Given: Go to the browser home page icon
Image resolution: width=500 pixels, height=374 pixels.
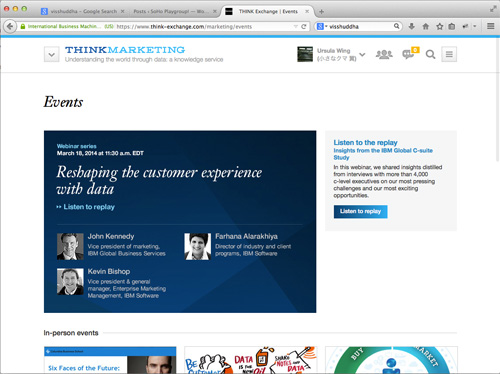Looking at the screenshot, I should click(x=426, y=26).
